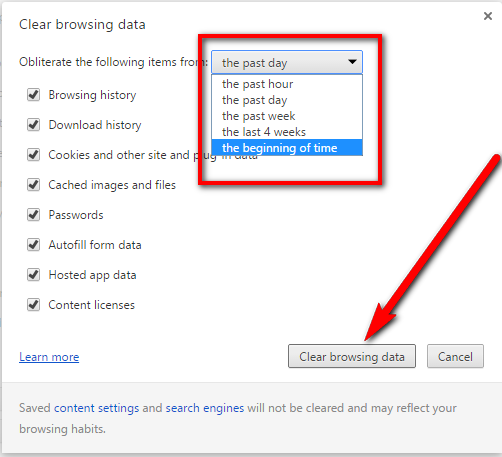Uncheck Cookies and other site data
502x457 pixels.
click(x=33, y=155)
